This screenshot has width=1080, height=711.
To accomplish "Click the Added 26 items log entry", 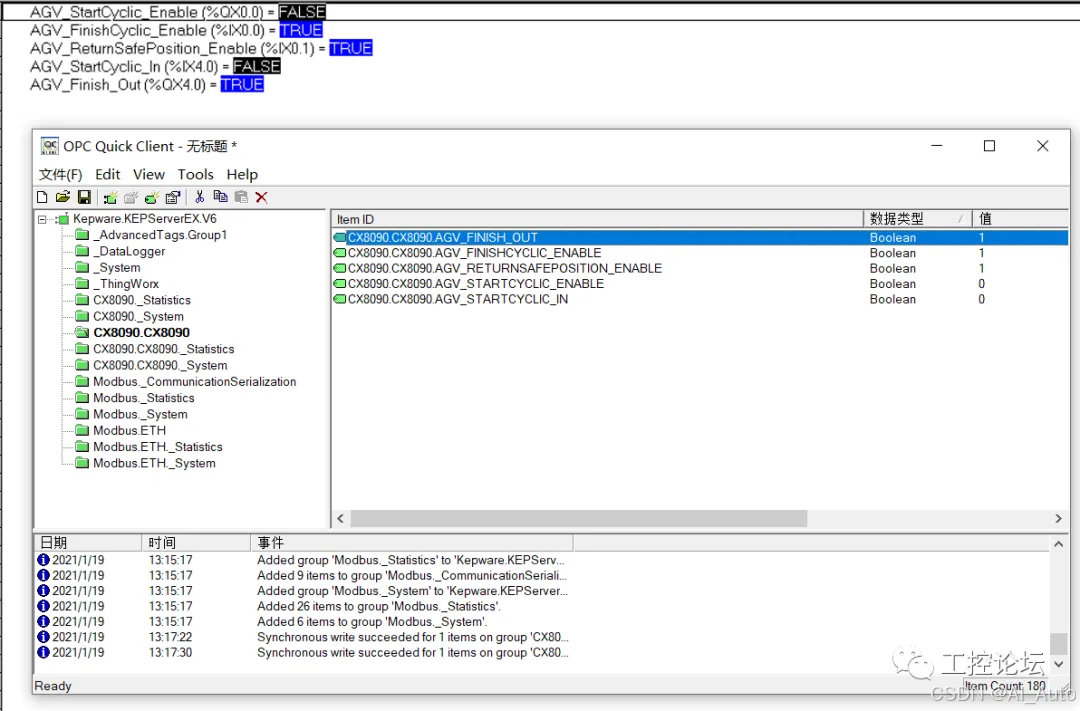I will coord(378,606).
